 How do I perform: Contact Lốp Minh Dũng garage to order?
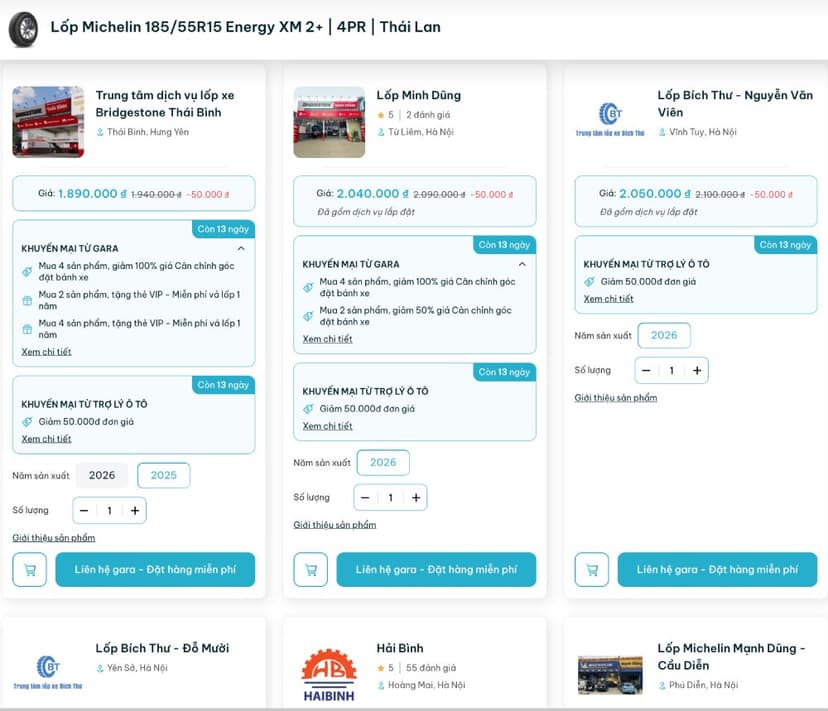436,569
